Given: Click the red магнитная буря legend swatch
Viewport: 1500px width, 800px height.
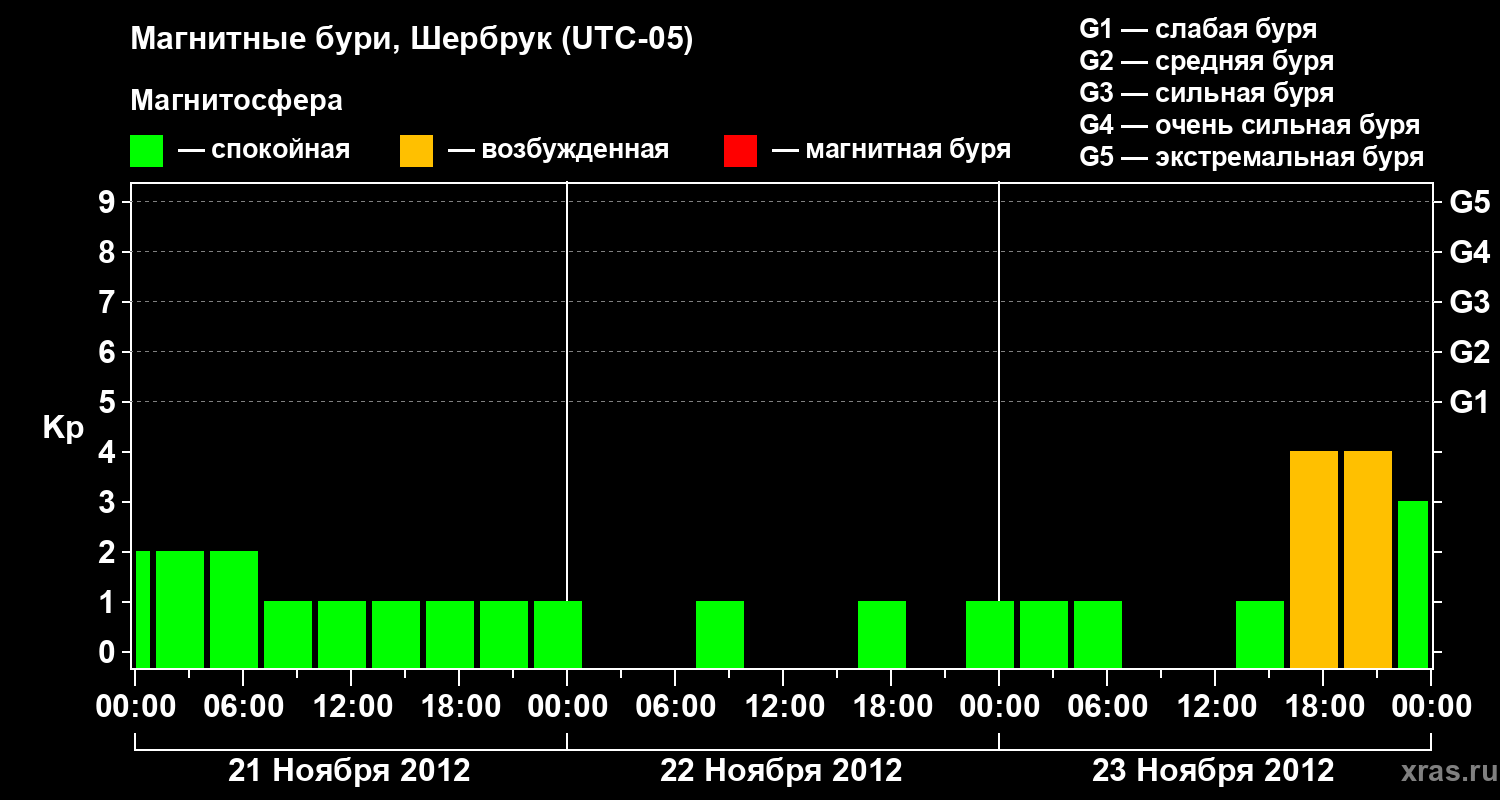Looking at the screenshot, I should coord(740,151).
